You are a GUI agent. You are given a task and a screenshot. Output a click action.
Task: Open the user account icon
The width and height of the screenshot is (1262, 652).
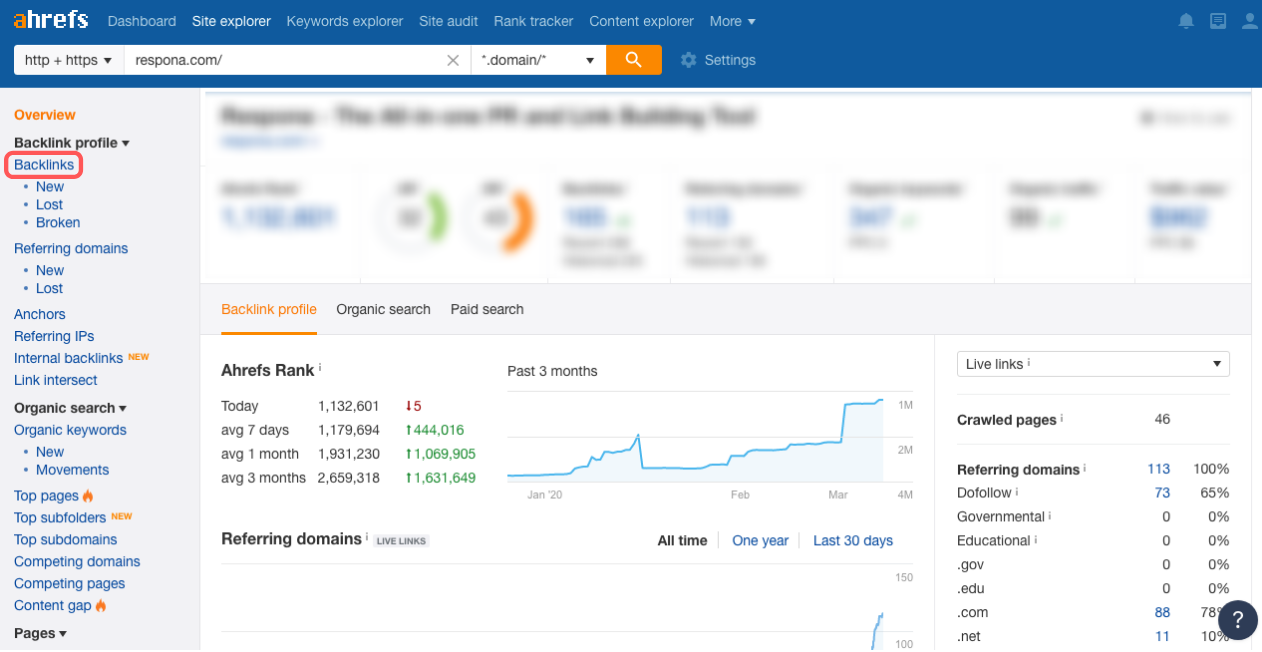(x=1249, y=21)
